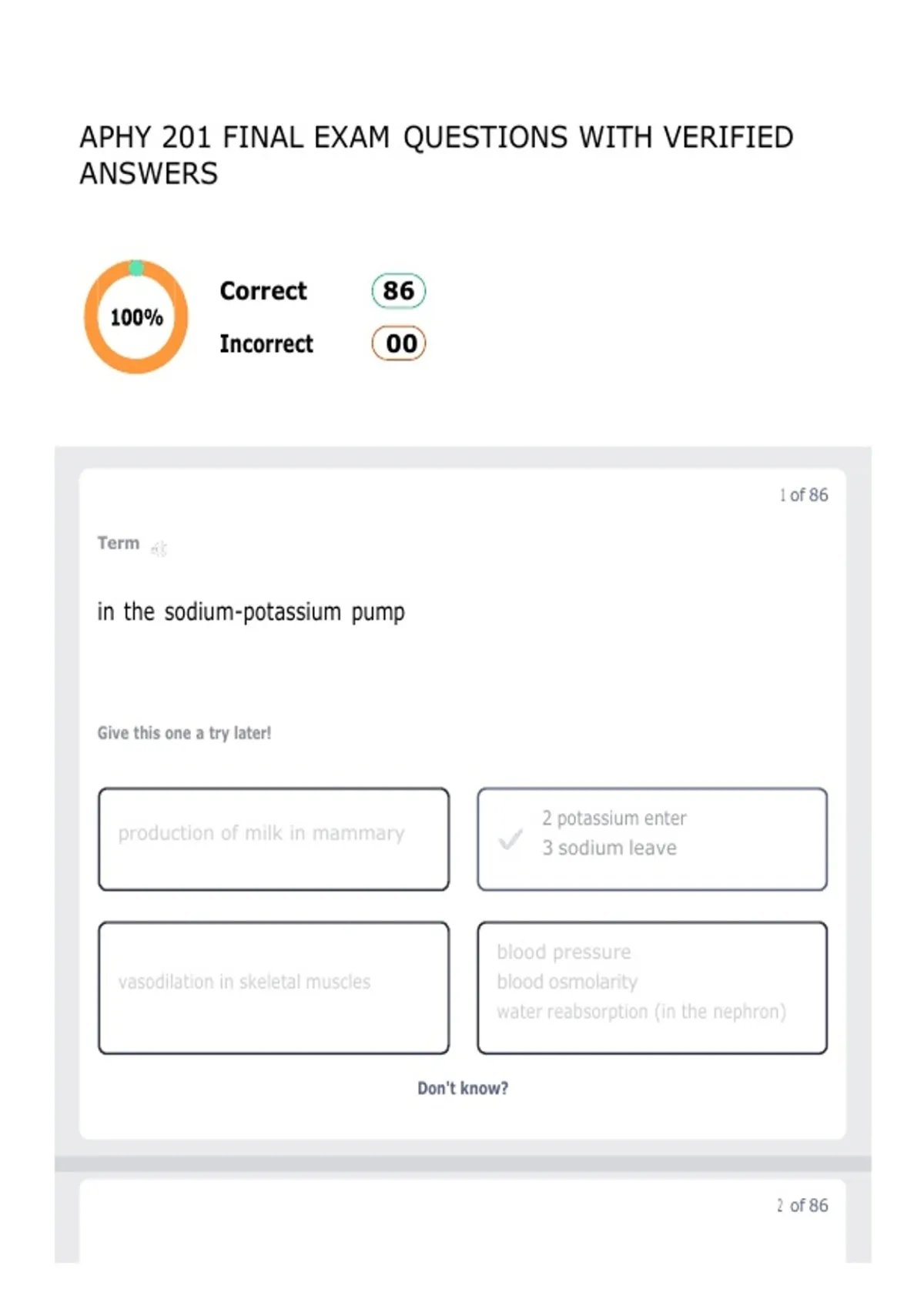Choose answer 'vasodilation in skeletal muscles'
Viewport: 924px width, 1309px height.
pos(273,987)
